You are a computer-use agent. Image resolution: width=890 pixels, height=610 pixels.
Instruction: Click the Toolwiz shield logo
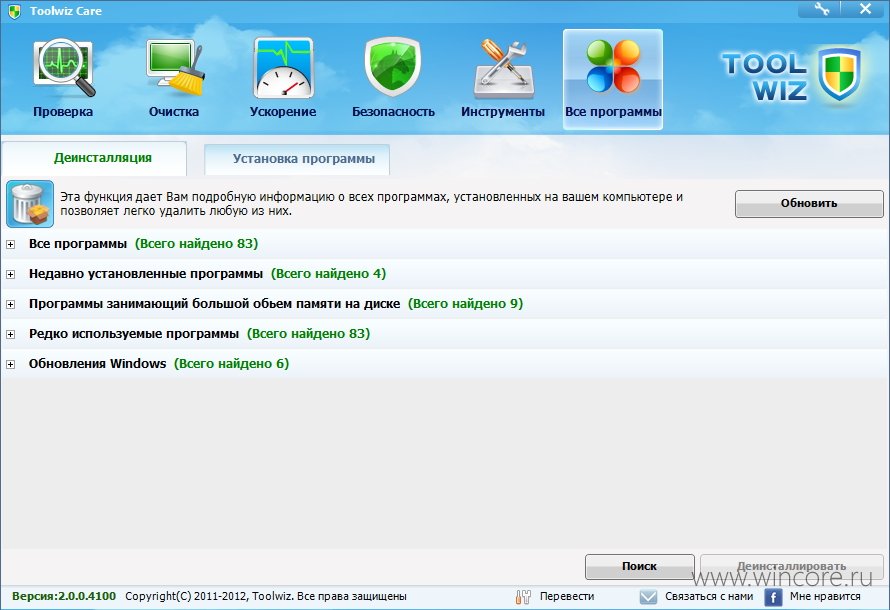click(x=839, y=75)
